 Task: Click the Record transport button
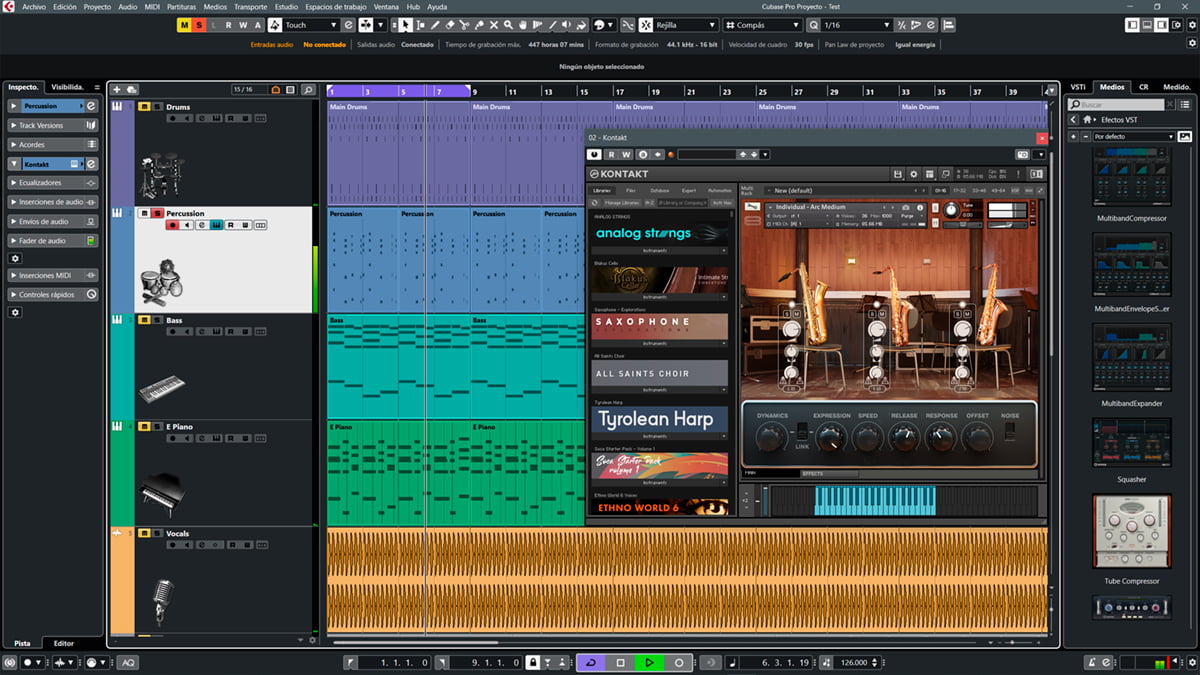(678, 662)
